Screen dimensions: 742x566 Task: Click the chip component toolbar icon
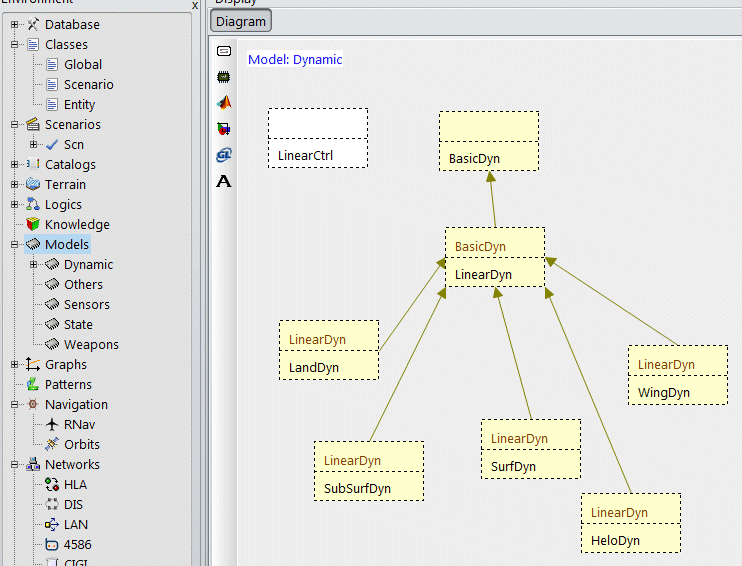click(224, 77)
